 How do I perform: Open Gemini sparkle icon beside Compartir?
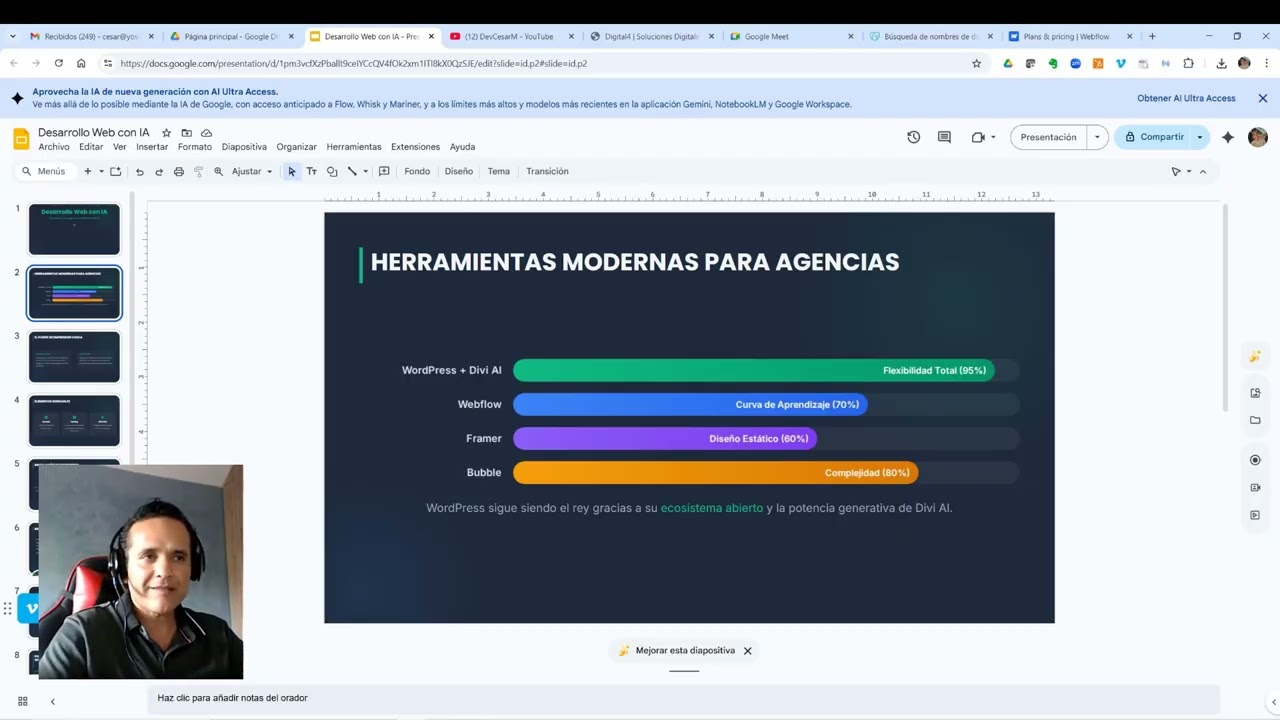1228,137
